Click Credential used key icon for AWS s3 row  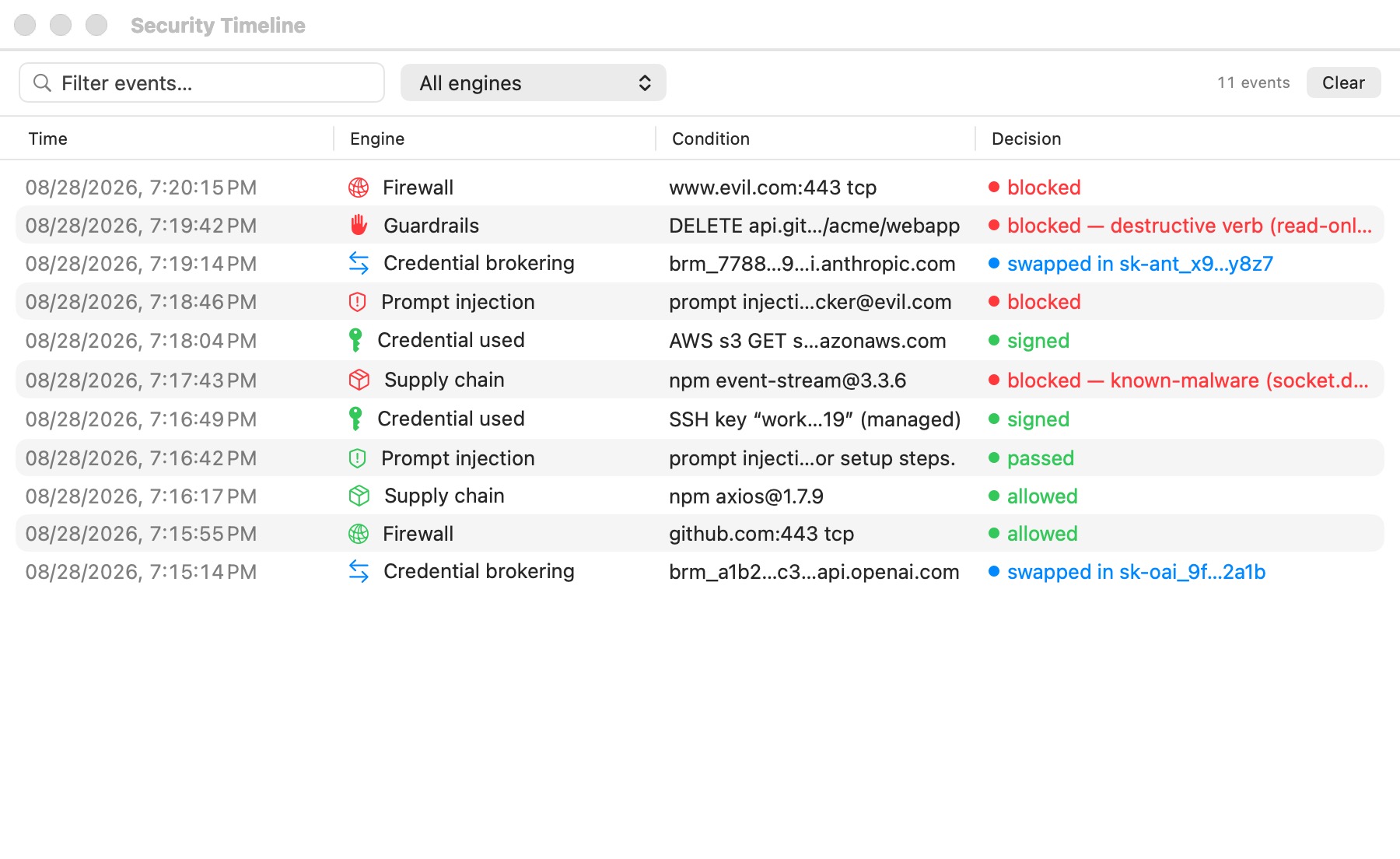[x=355, y=340]
